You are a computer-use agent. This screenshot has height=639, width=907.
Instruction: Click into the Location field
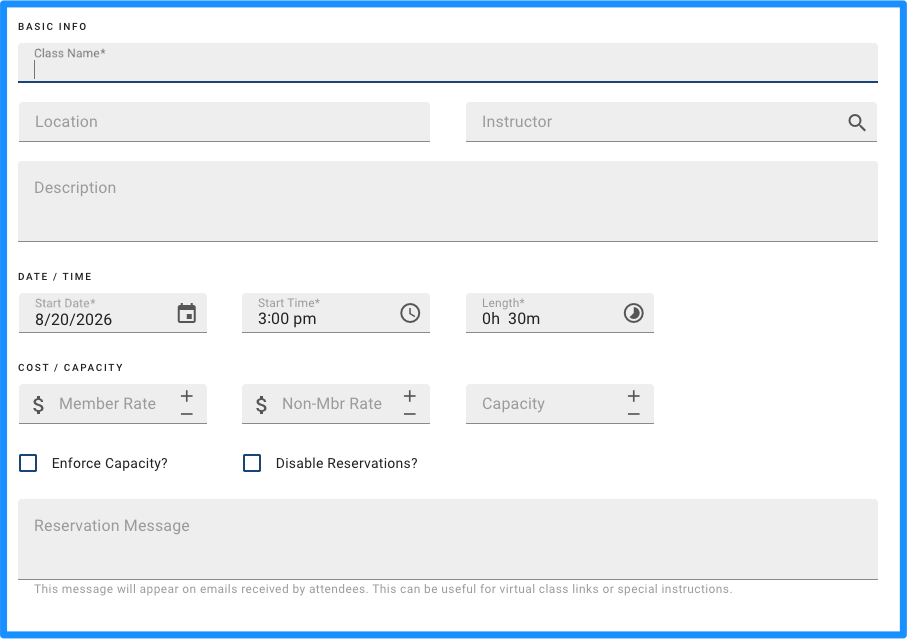[224, 122]
